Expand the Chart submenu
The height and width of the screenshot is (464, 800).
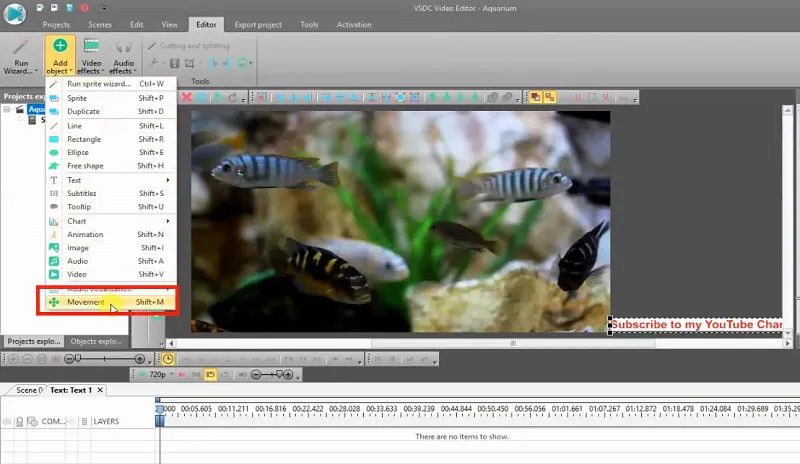pos(111,221)
